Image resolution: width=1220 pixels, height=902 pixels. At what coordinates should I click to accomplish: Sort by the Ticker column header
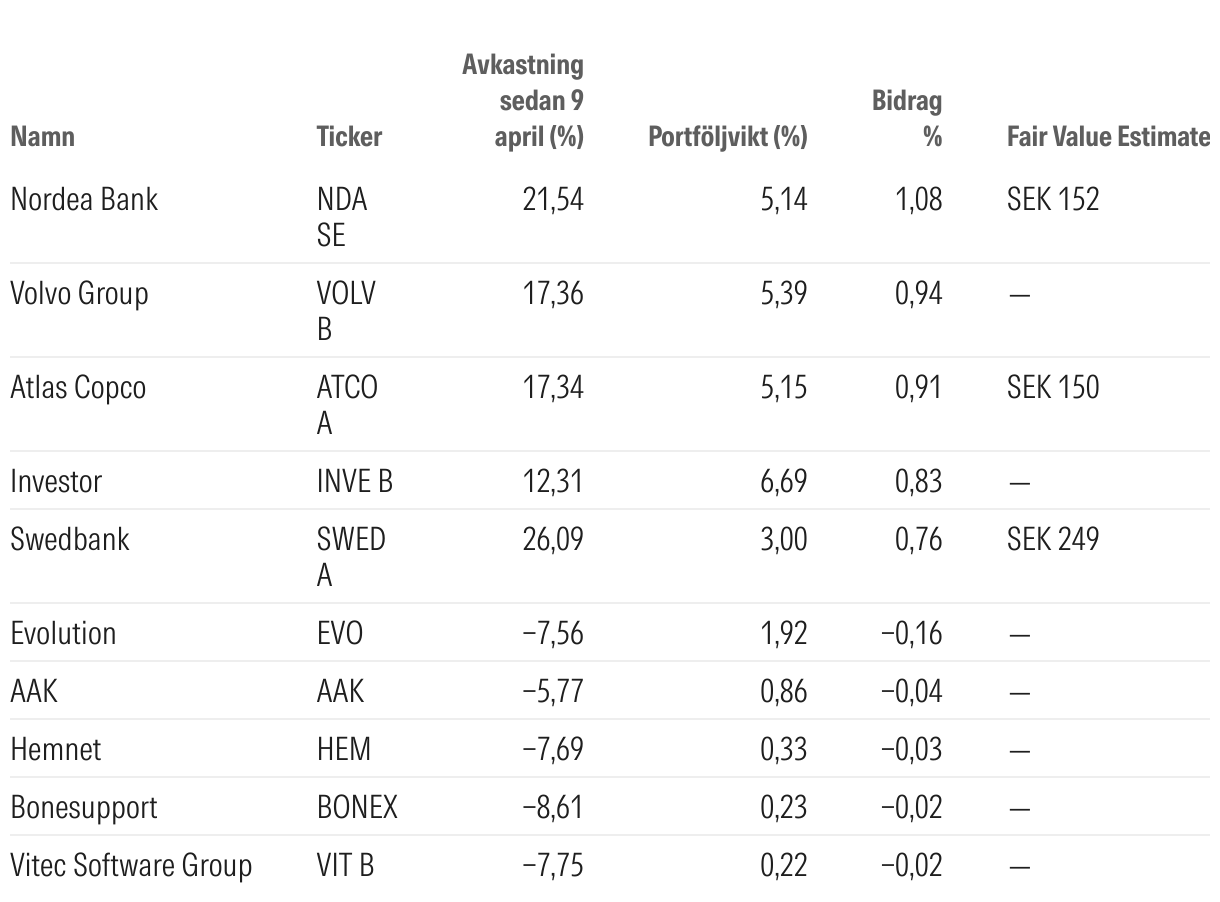coord(349,136)
